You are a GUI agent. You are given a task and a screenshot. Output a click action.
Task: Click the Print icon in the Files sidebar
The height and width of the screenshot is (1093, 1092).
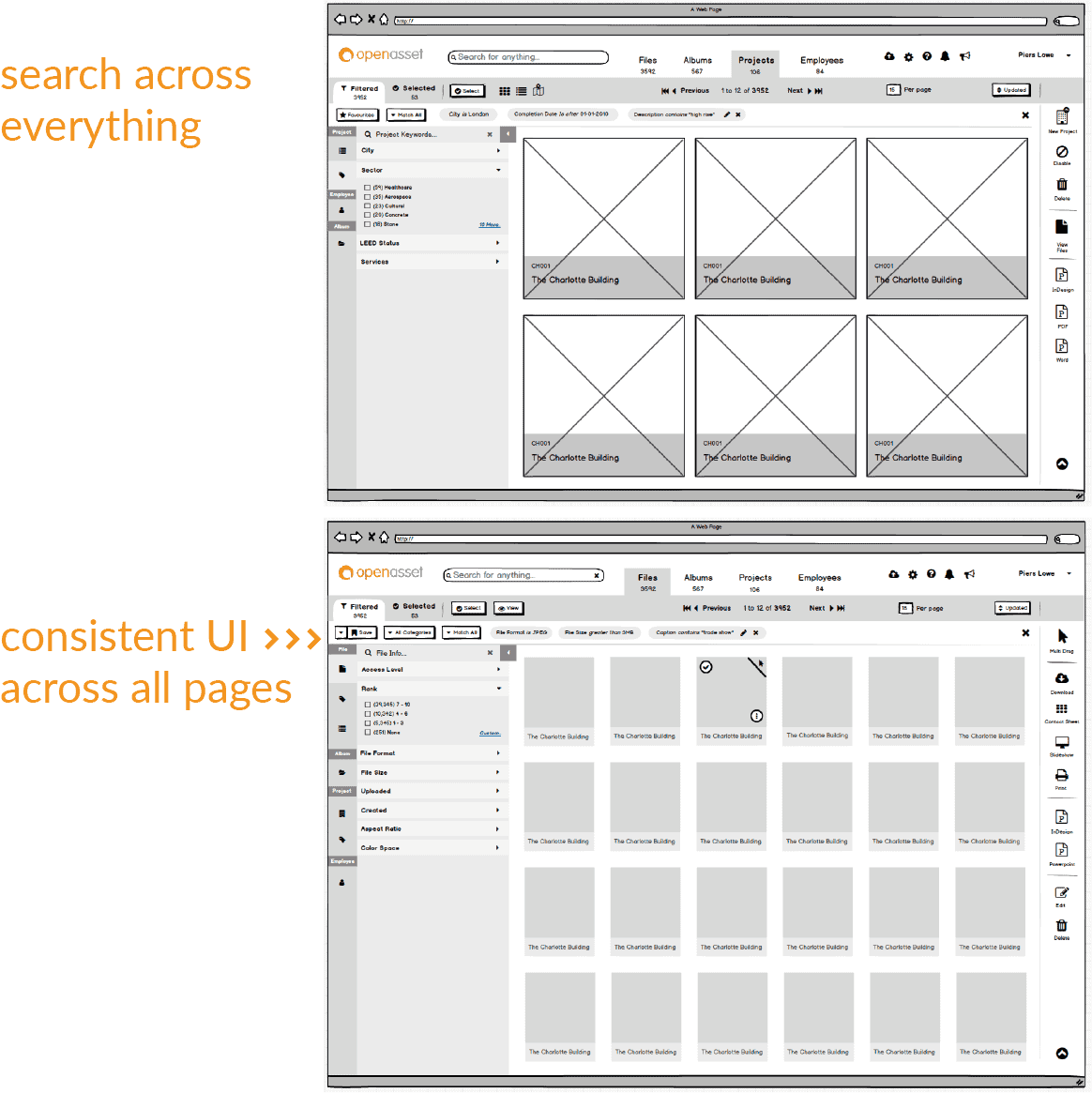[x=1061, y=776]
